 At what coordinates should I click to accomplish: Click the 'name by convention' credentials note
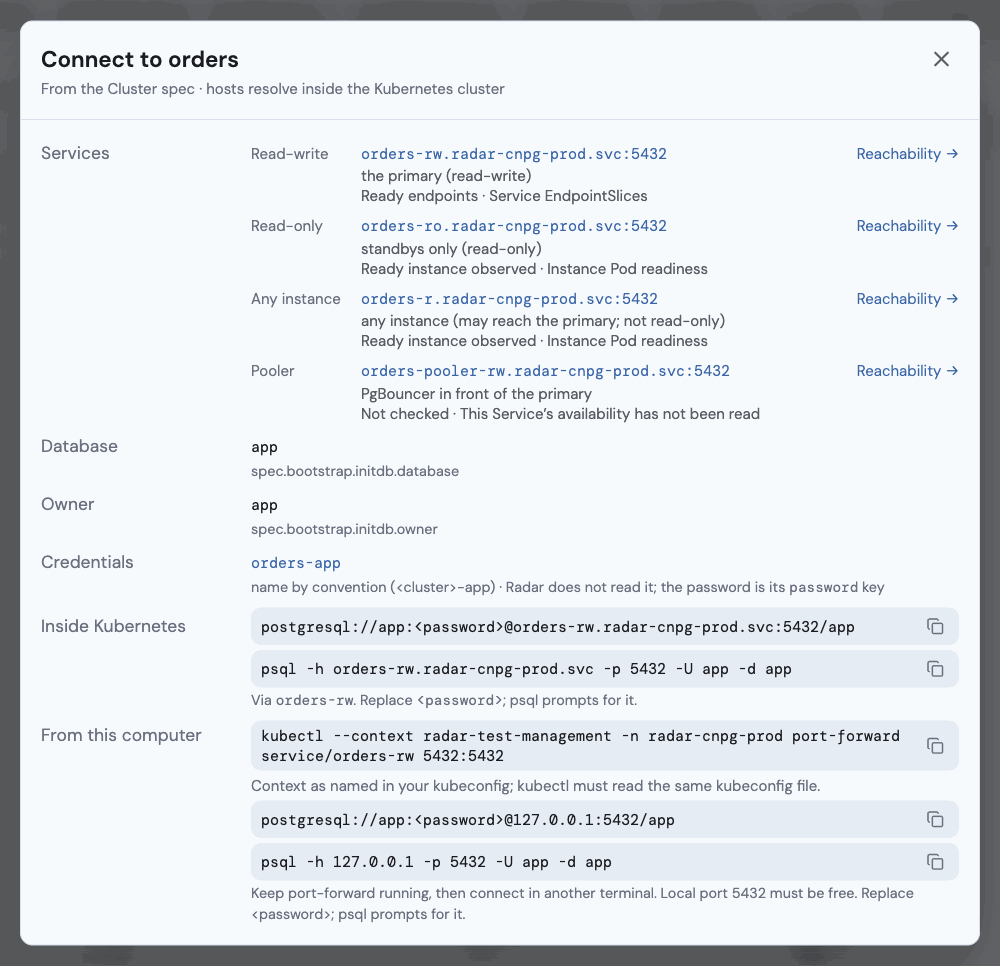[568, 587]
